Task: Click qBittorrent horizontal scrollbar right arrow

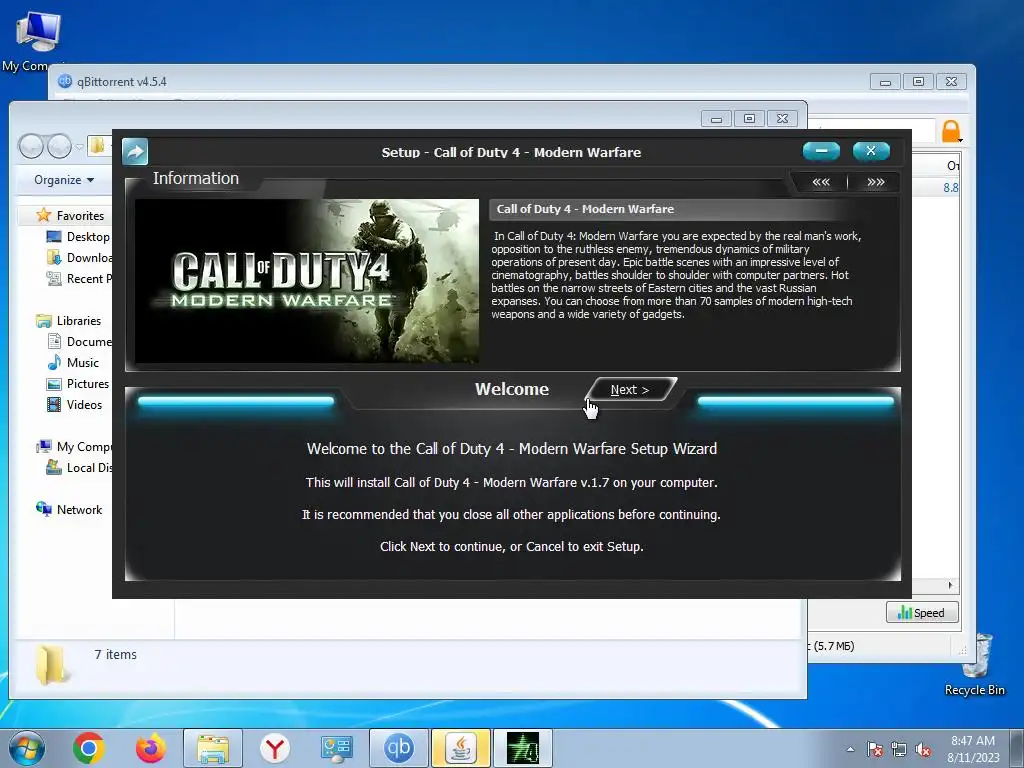Action: pyautogui.click(x=950, y=585)
